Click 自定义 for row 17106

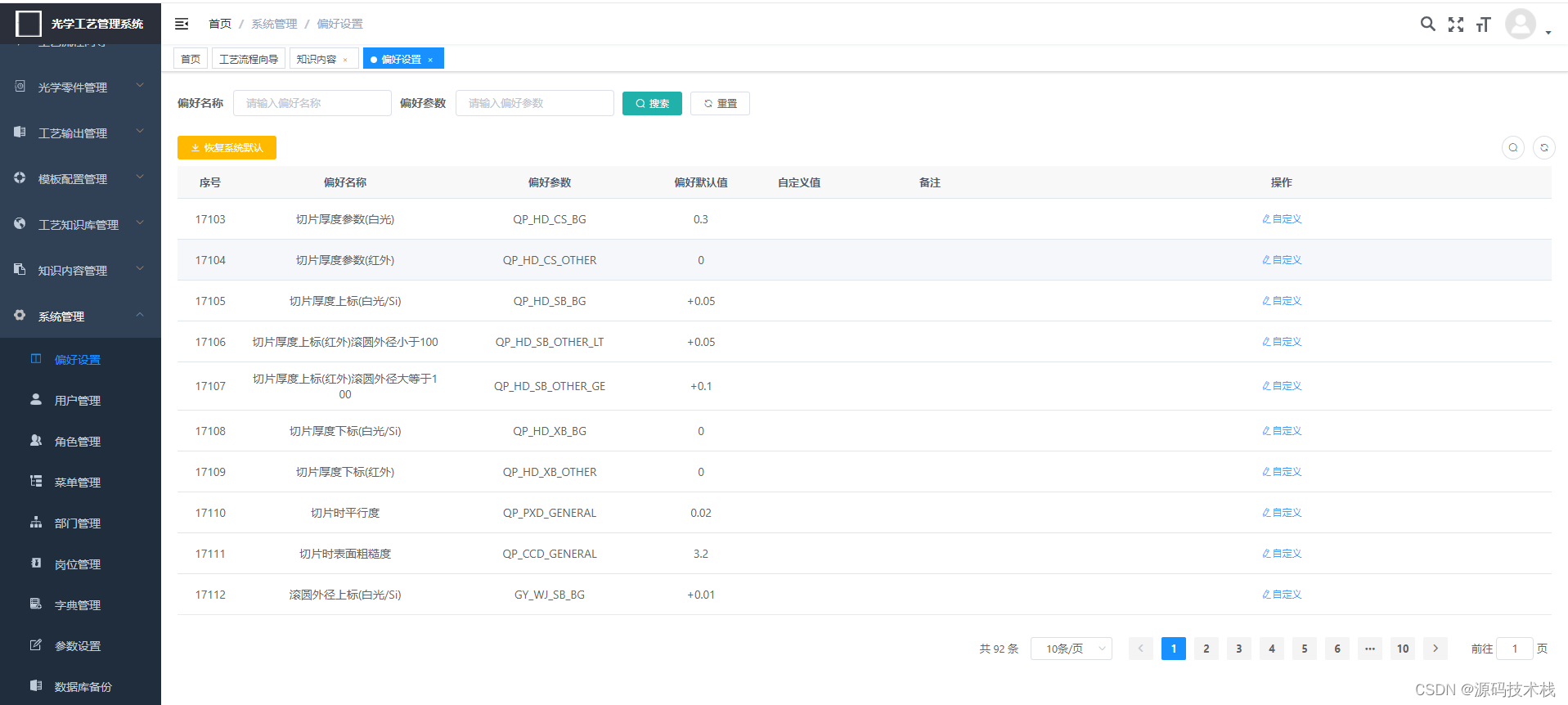[x=1282, y=342]
